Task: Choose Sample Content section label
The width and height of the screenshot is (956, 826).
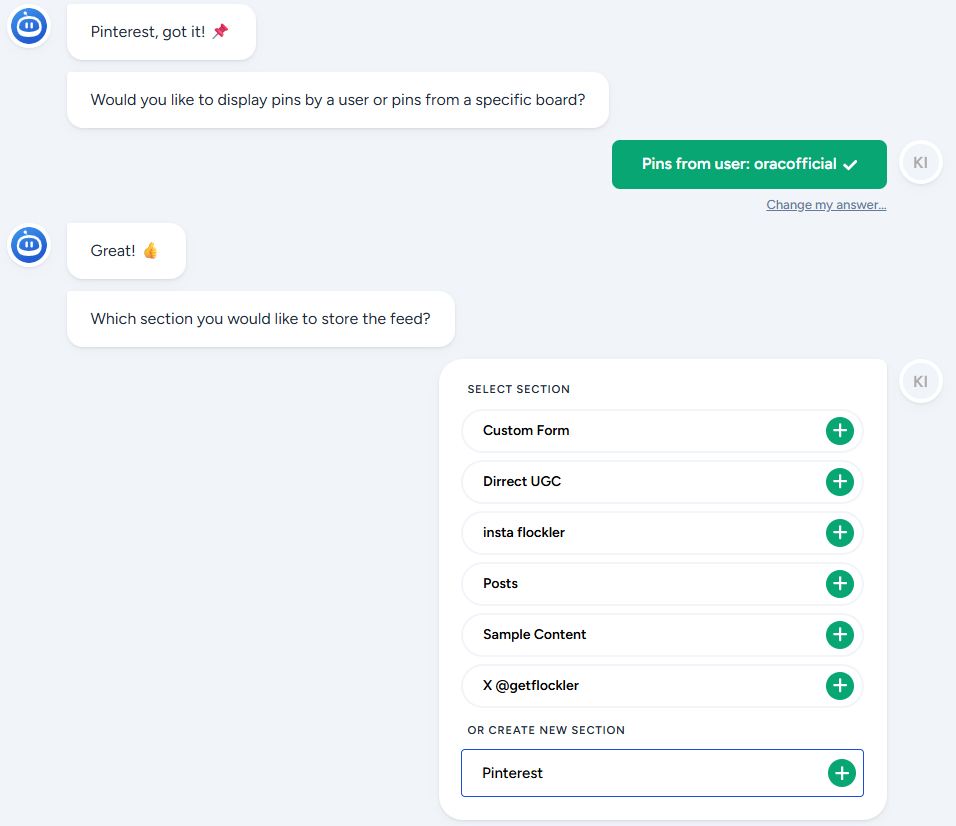Action: pyautogui.click(x=534, y=635)
